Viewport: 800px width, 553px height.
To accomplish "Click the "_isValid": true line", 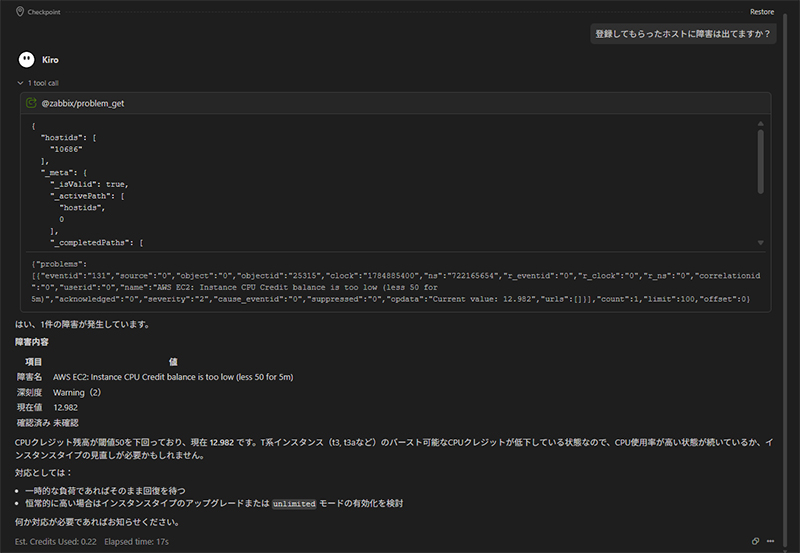I will point(89,184).
